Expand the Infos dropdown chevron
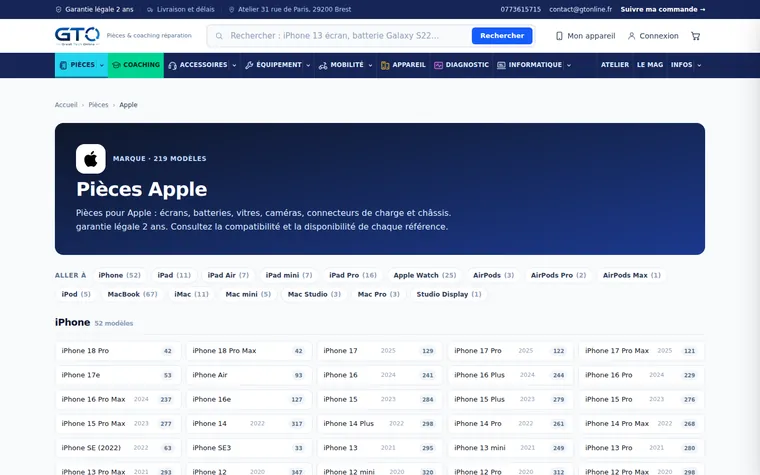 (699, 65)
